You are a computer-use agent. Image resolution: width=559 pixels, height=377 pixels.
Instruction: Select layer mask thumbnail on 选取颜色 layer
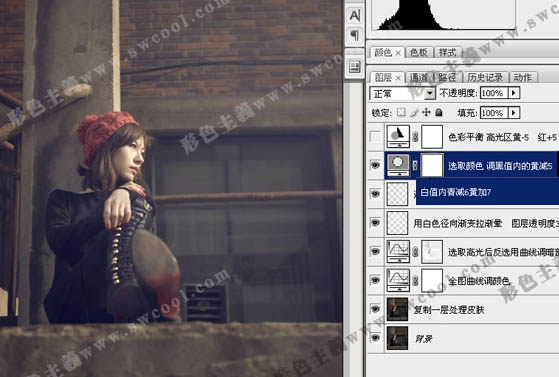432,165
